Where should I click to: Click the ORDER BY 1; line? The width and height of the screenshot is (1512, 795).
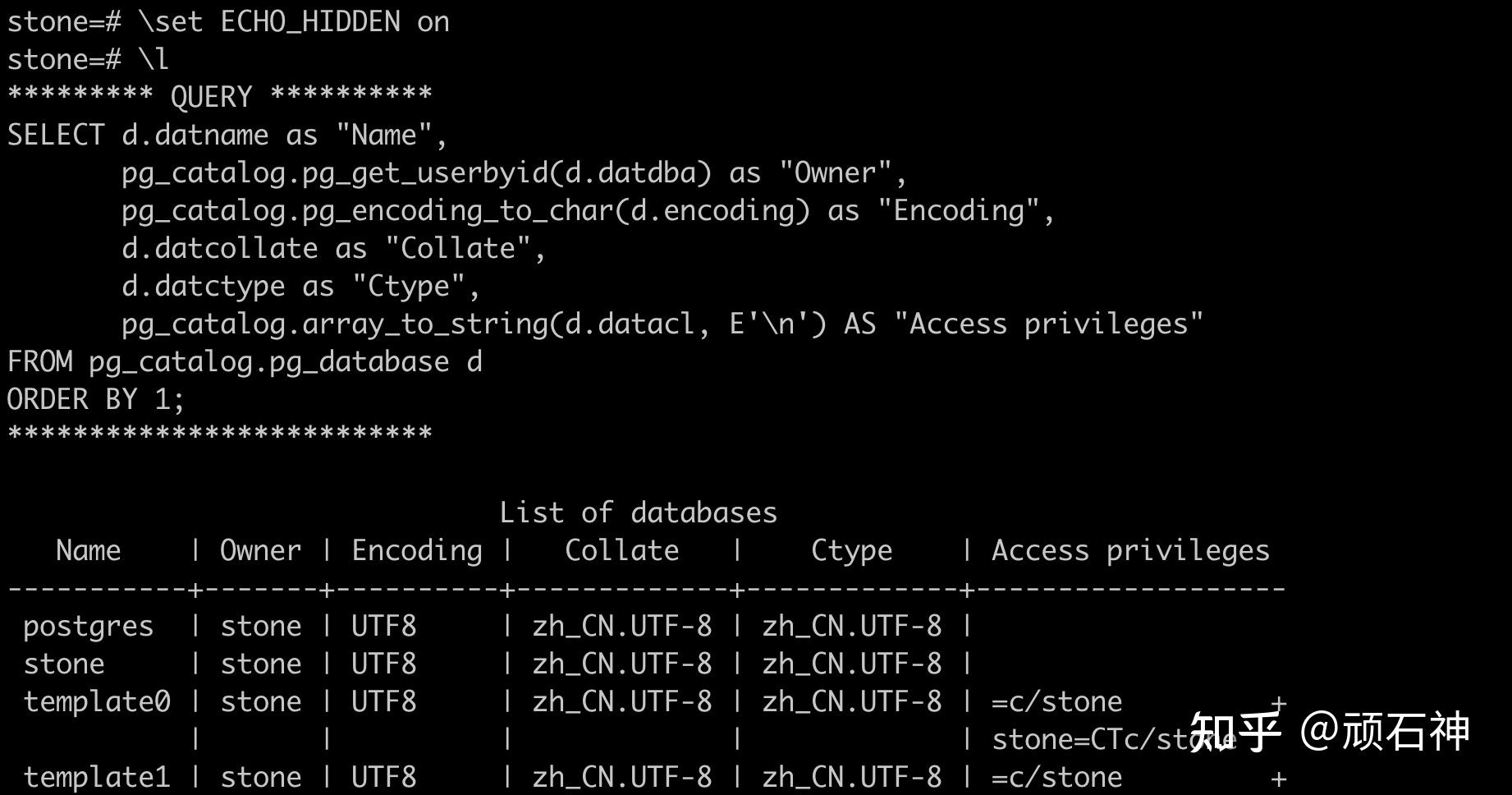pyautogui.click(x=96, y=399)
